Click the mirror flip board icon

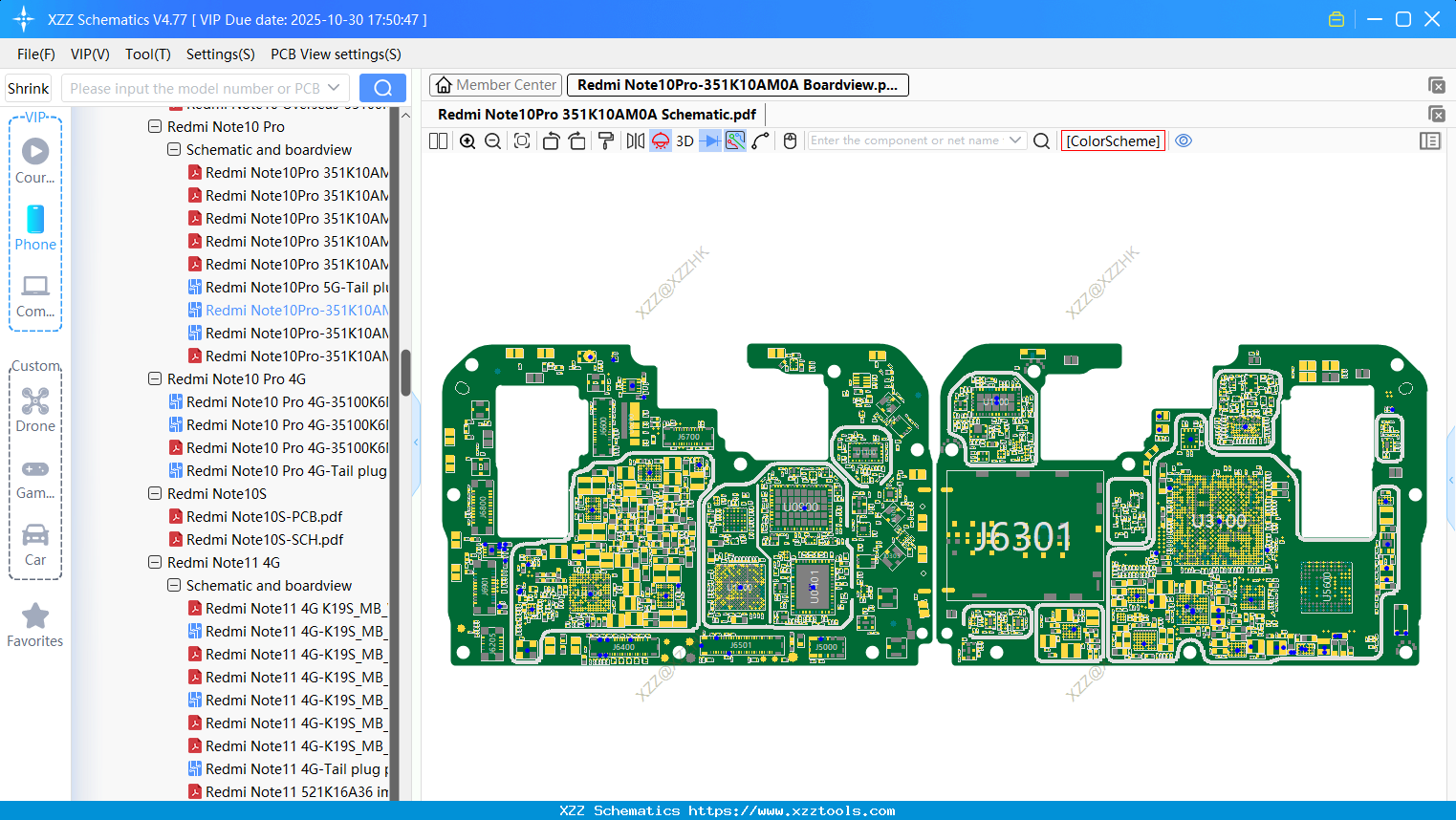click(x=635, y=141)
